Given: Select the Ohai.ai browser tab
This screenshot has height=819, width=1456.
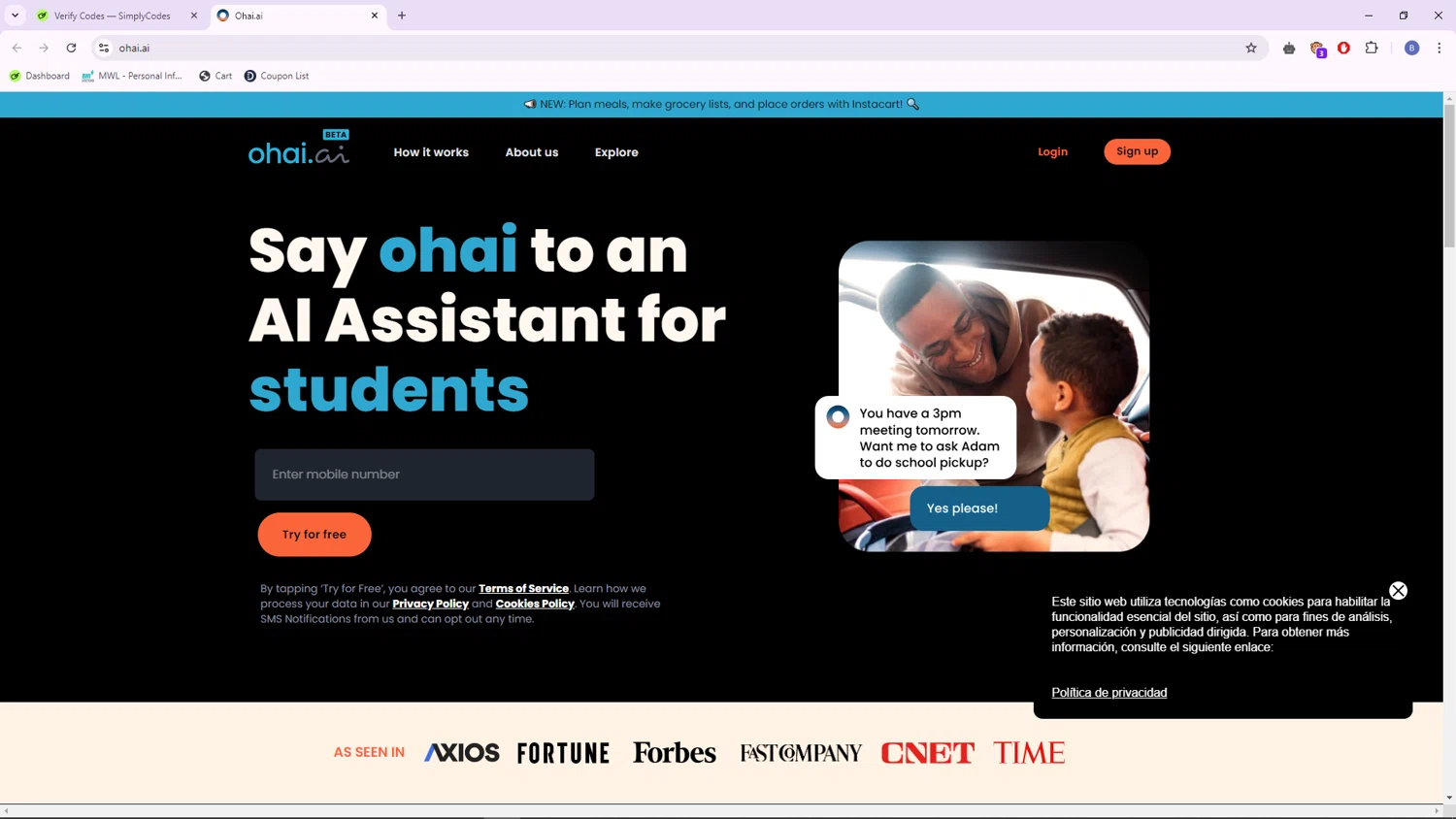Looking at the screenshot, I should coord(298,16).
